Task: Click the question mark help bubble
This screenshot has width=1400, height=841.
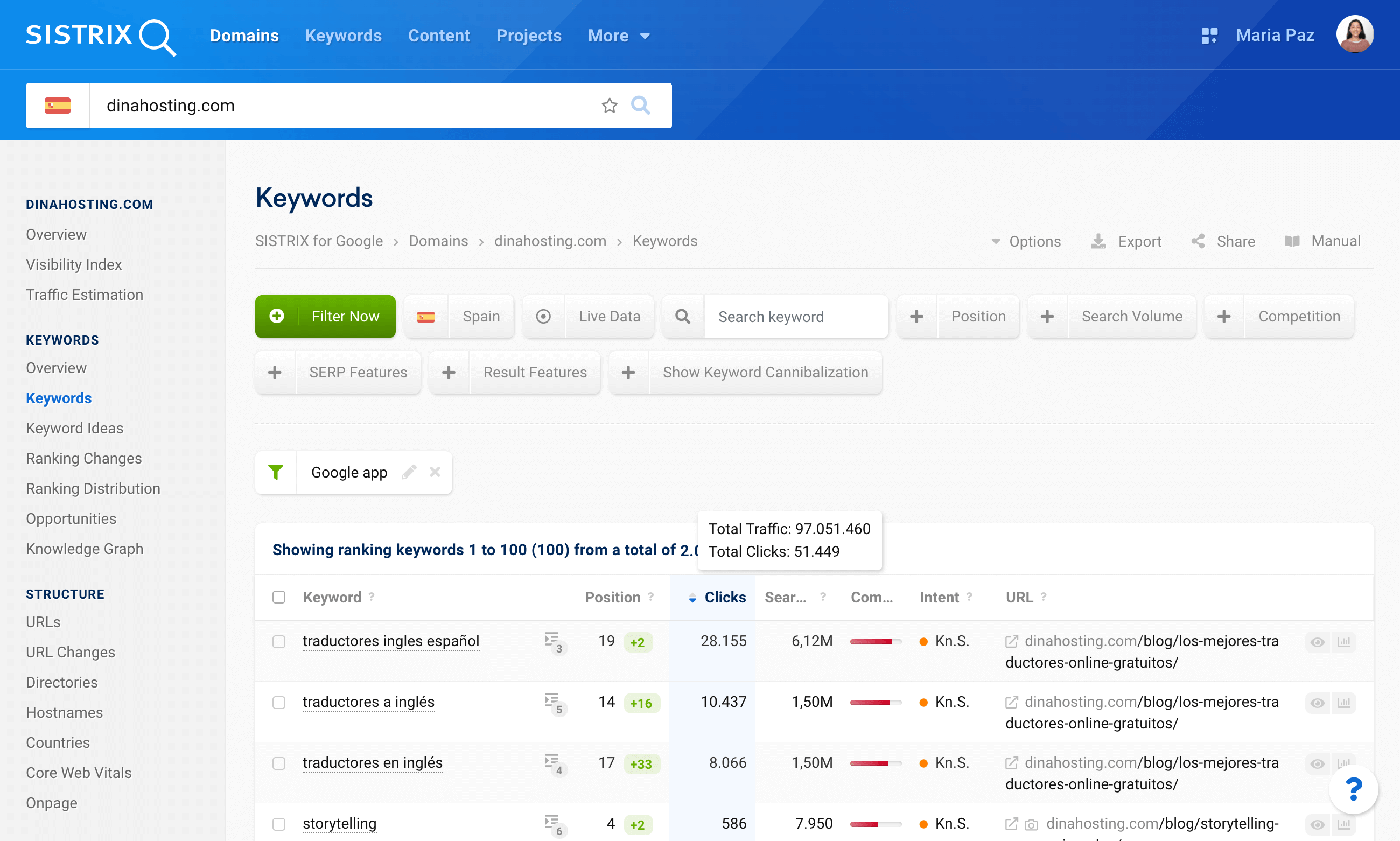Action: click(x=1354, y=788)
